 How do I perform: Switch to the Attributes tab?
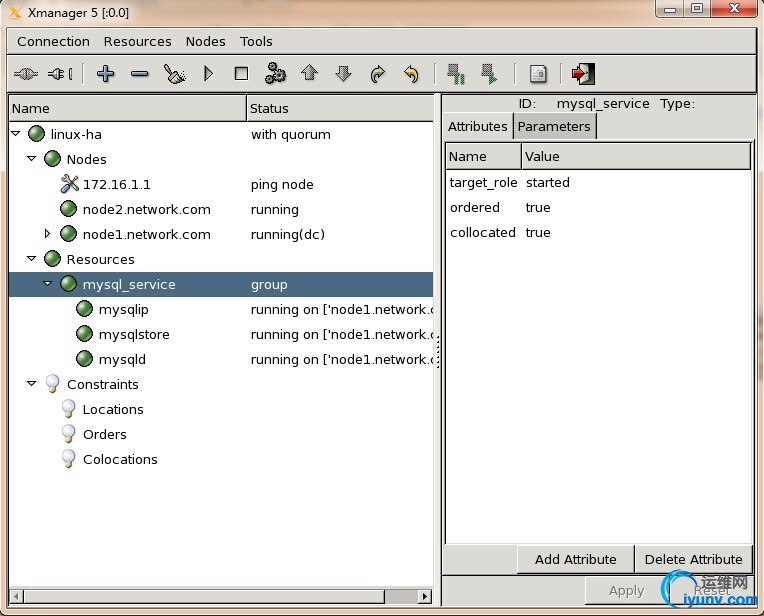pos(478,126)
